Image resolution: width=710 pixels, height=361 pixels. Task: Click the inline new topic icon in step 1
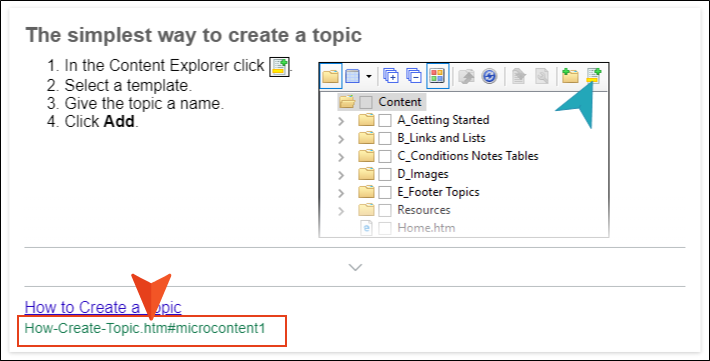279,67
